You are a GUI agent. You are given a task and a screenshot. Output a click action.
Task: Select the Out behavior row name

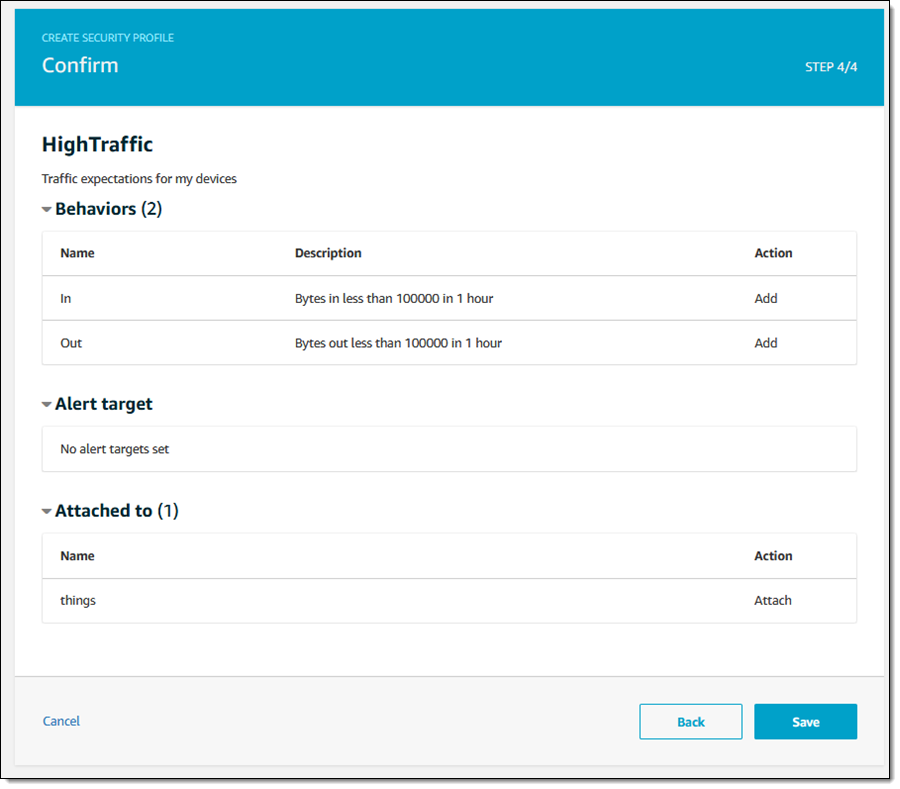[71, 343]
